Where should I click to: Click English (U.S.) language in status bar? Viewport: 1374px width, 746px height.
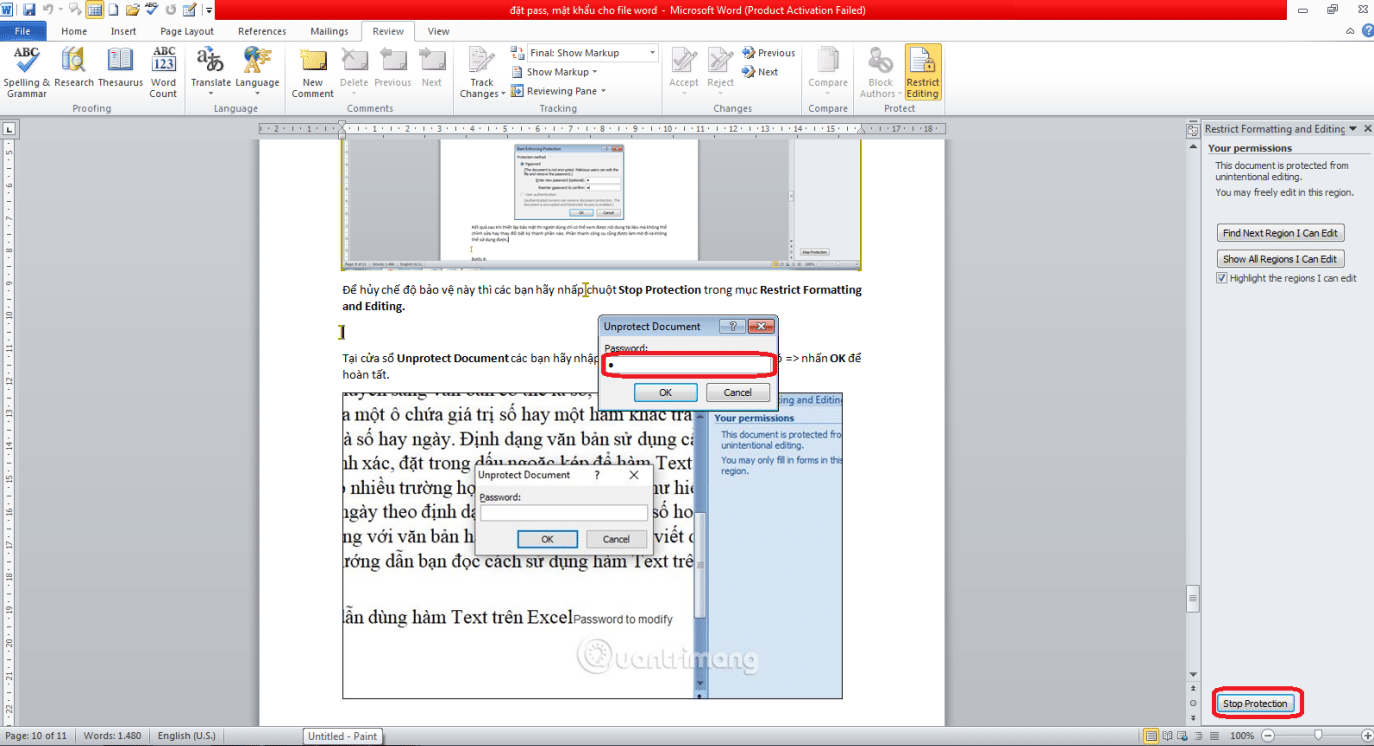[x=187, y=736]
